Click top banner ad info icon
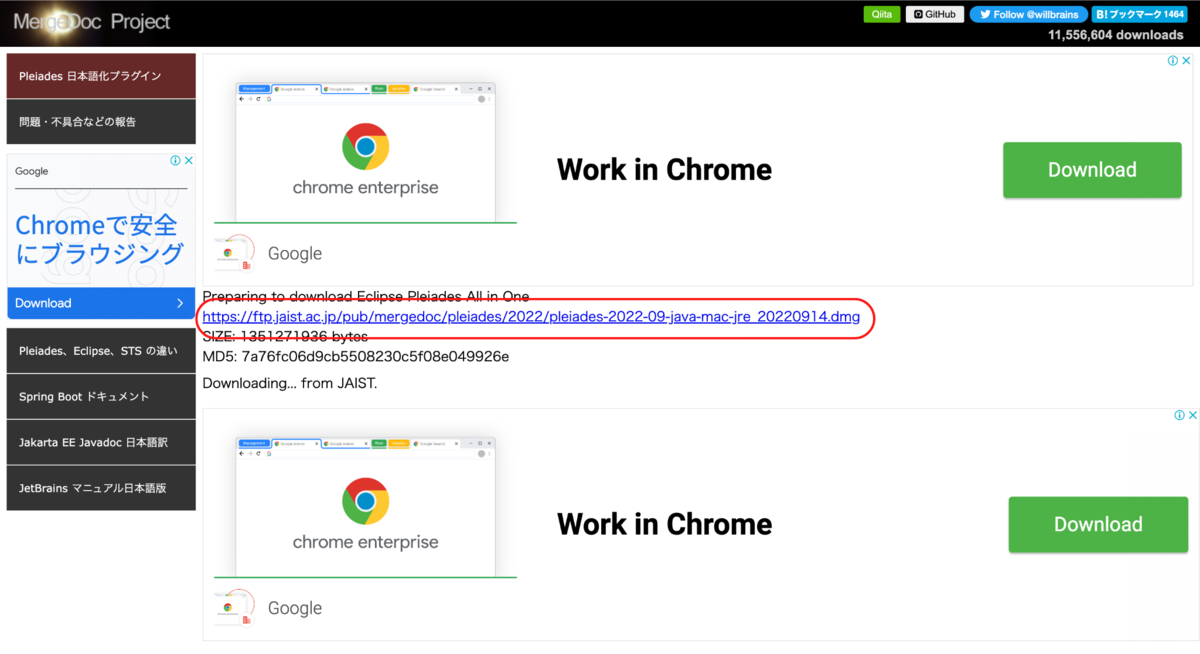Image resolution: width=1200 pixels, height=654 pixels. coord(1174,61)
